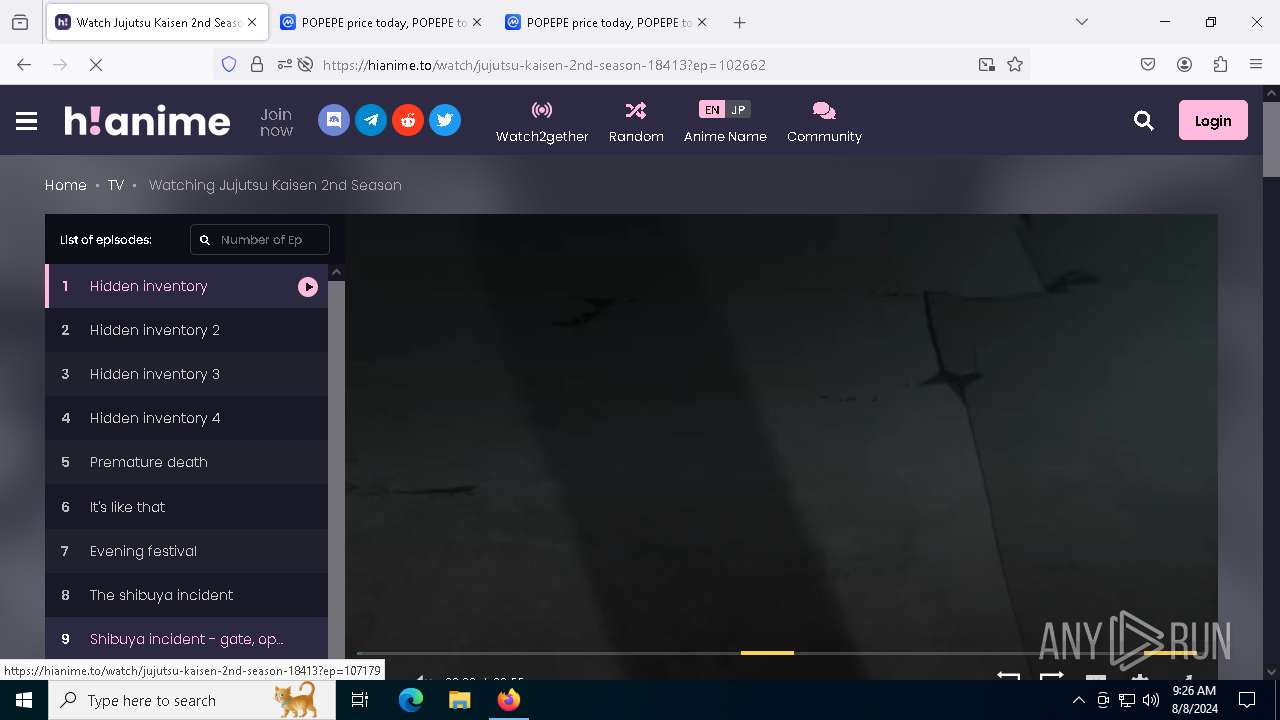Click the episode list scroll-up arrow

click(x=337, y=272)
